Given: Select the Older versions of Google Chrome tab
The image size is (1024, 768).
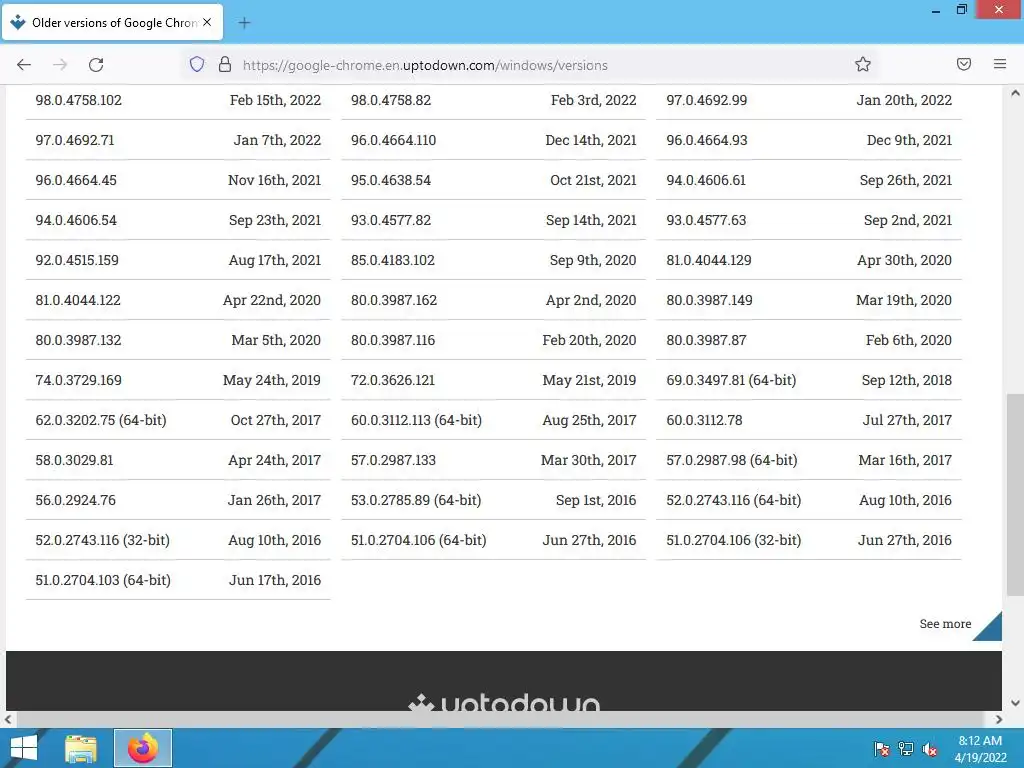Looking at the screenshot, I should tap(112, 22).
